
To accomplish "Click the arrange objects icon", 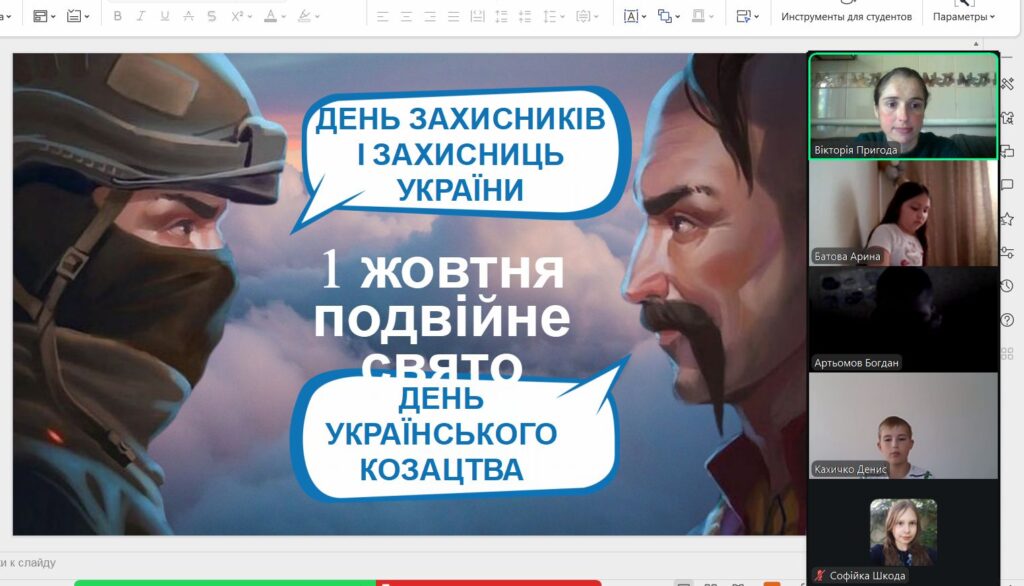I will (x=665, y=16).
